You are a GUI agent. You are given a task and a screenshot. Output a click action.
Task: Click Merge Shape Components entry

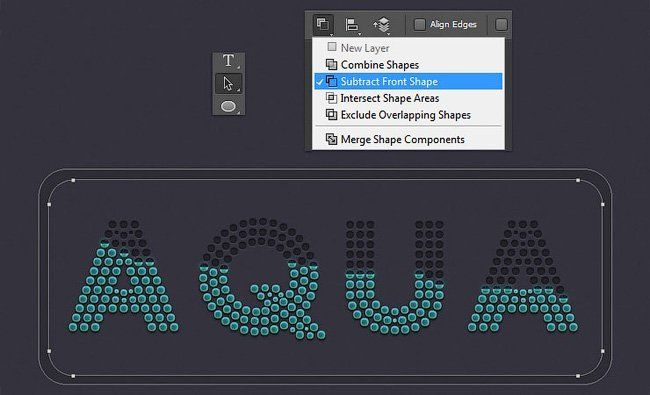click(408, 139)
